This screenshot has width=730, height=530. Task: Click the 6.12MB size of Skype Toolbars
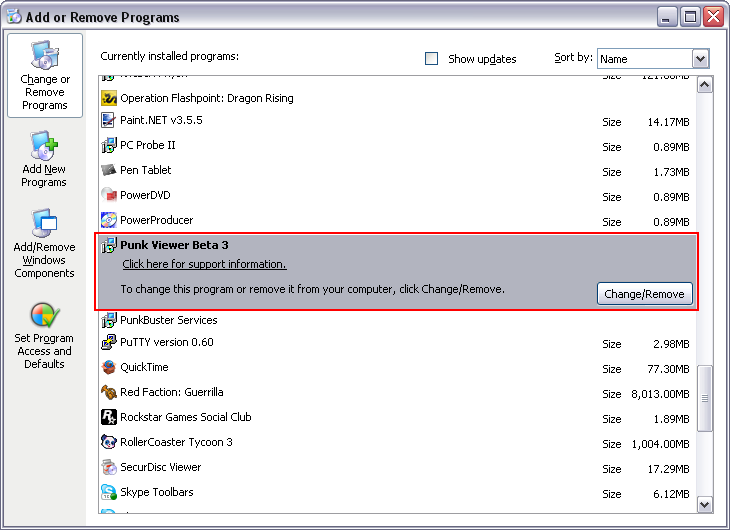(x=671, y=494)
